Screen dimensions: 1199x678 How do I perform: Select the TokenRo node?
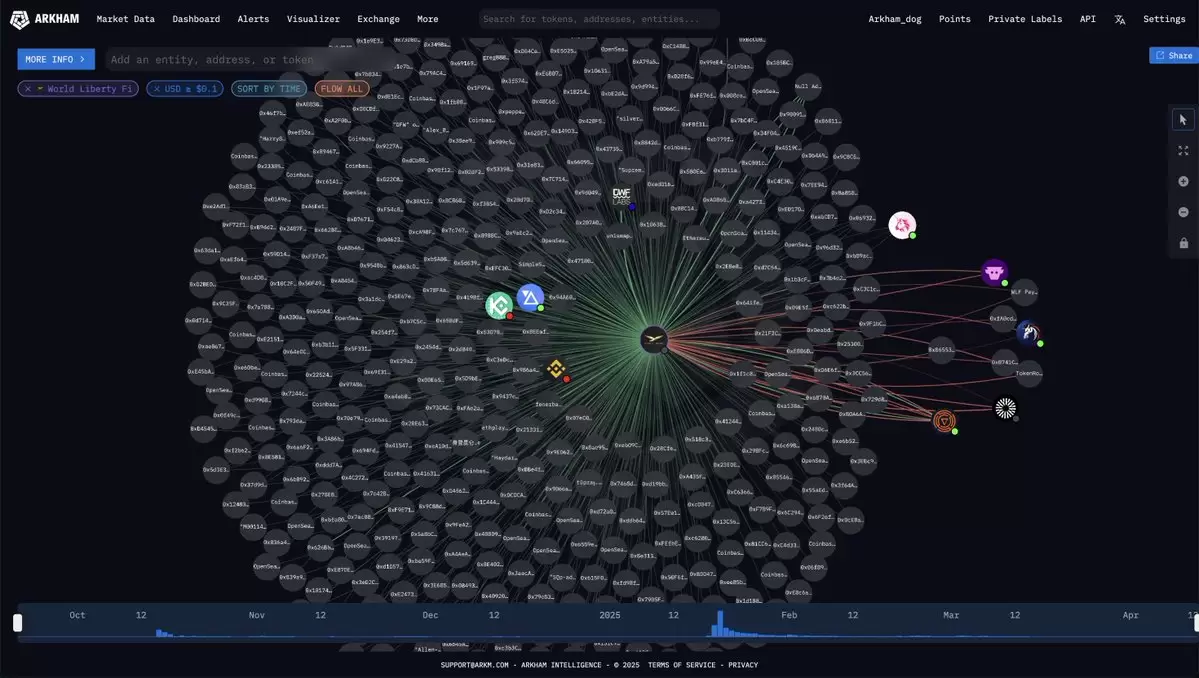tap(1028, 373)
